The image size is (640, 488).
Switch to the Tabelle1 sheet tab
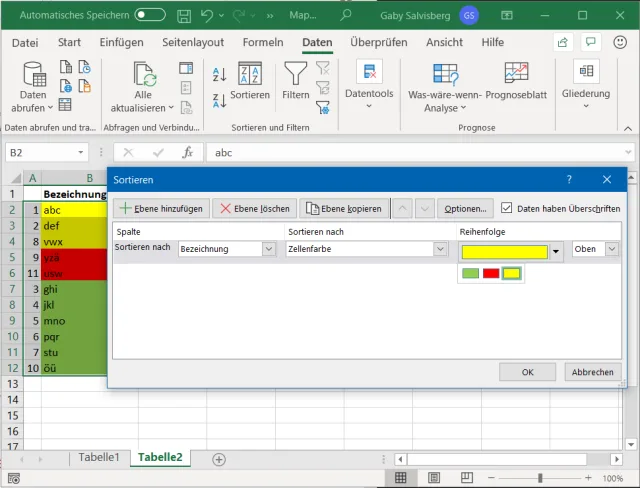[x=99, y=458]
